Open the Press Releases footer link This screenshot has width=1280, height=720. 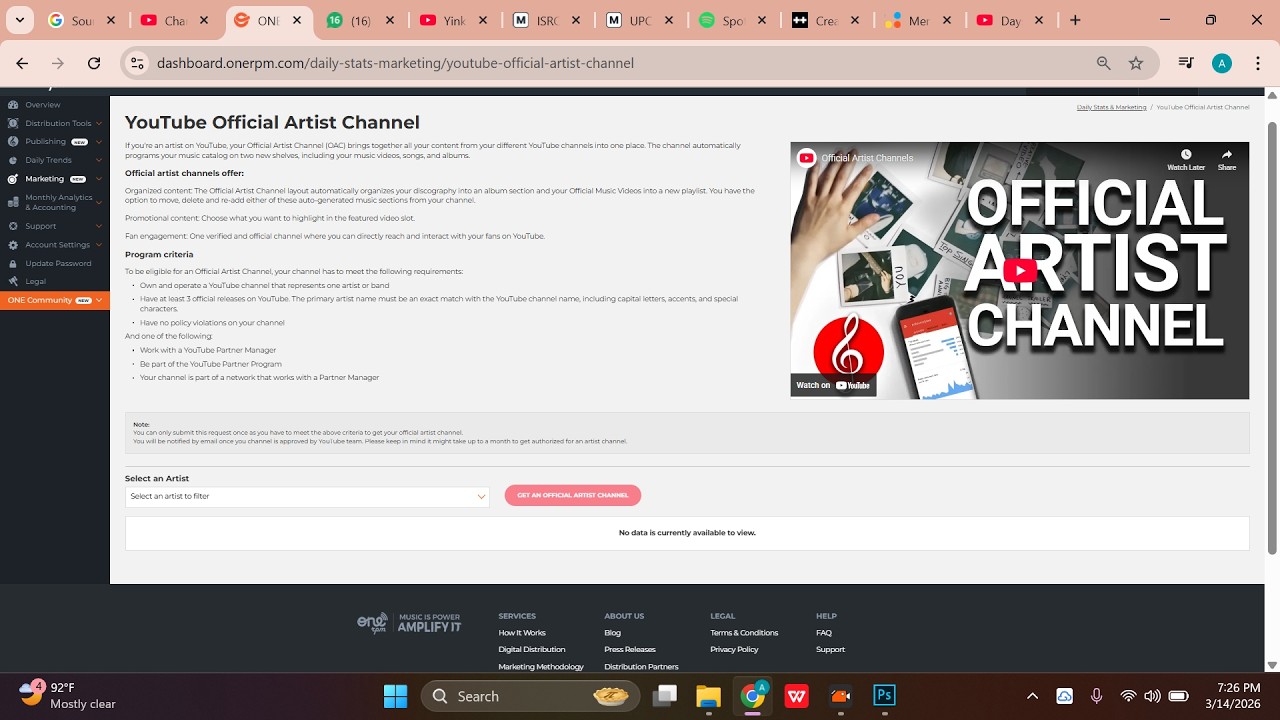click(630, 649)
